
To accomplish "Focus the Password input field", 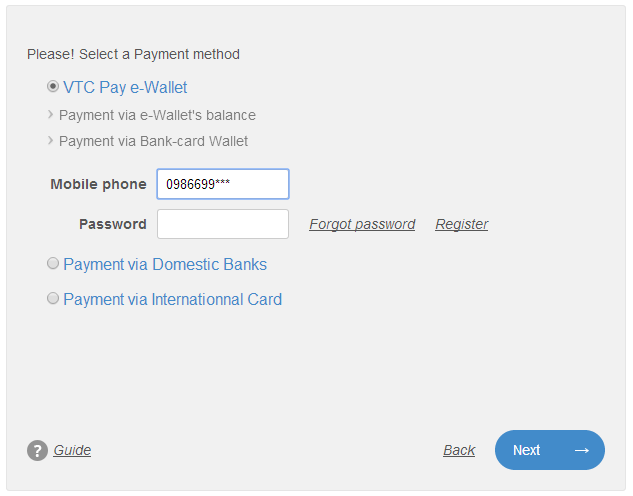I will pos(223,224).
